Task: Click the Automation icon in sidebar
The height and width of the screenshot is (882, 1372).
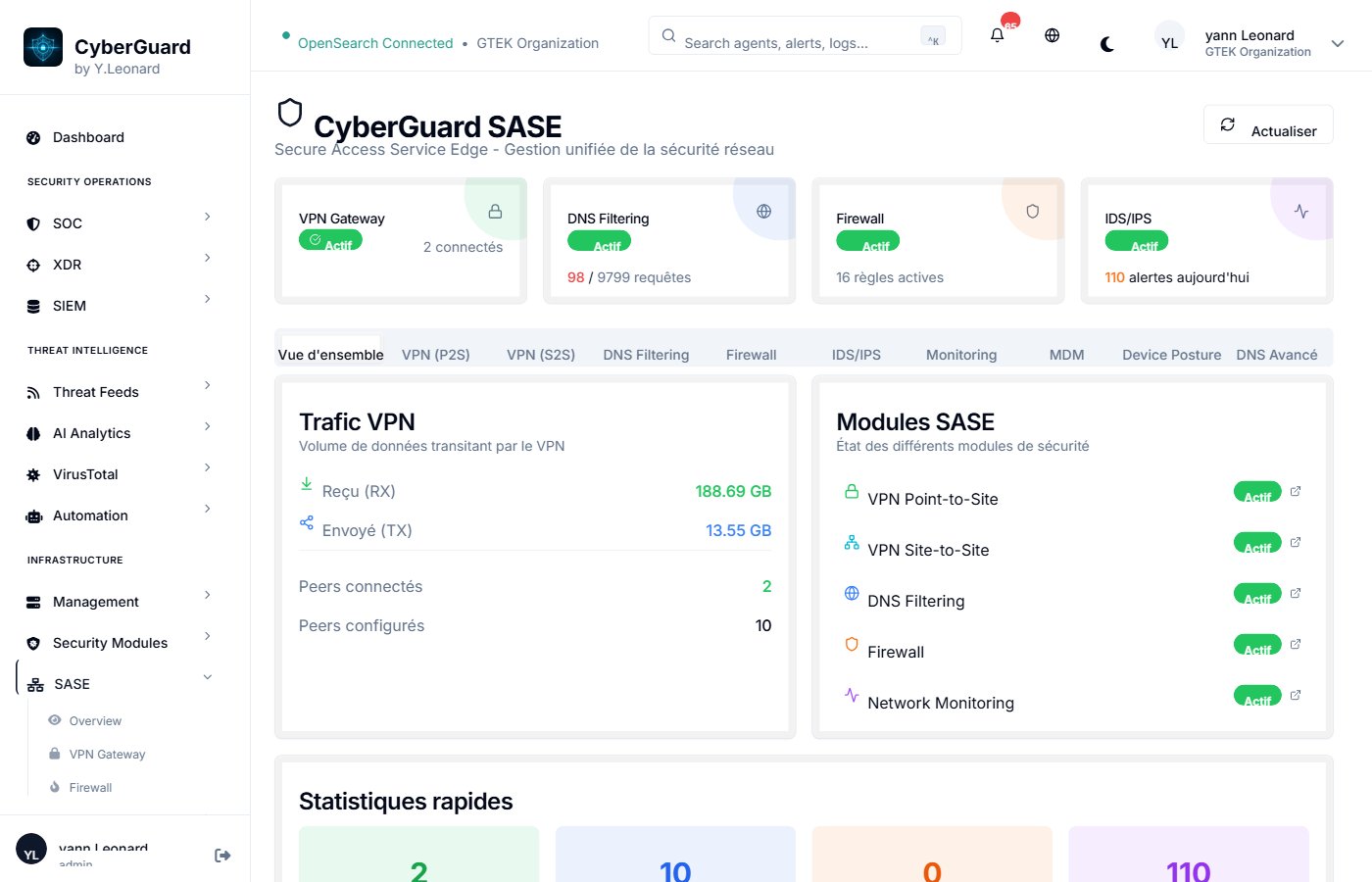Action: coord(33,514)
